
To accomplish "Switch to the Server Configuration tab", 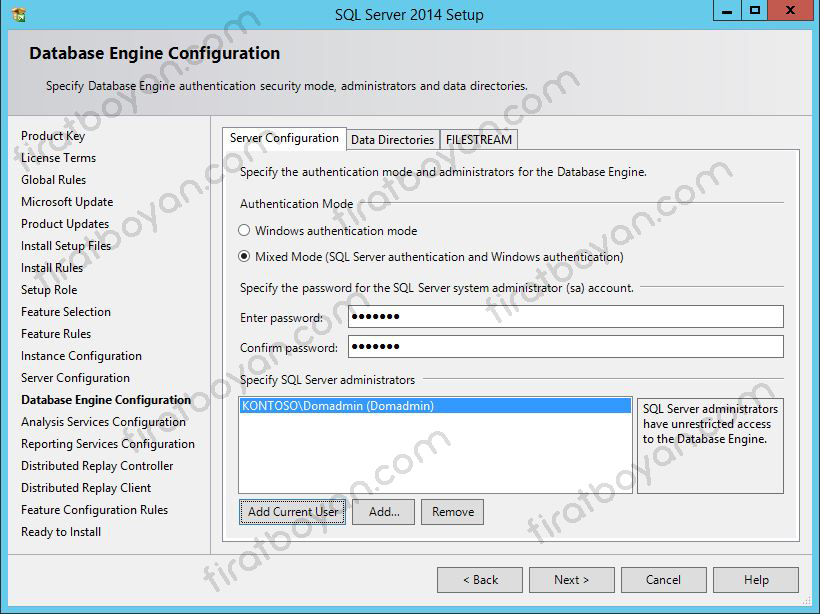I will pyautogui.click(x=284, y=139).
